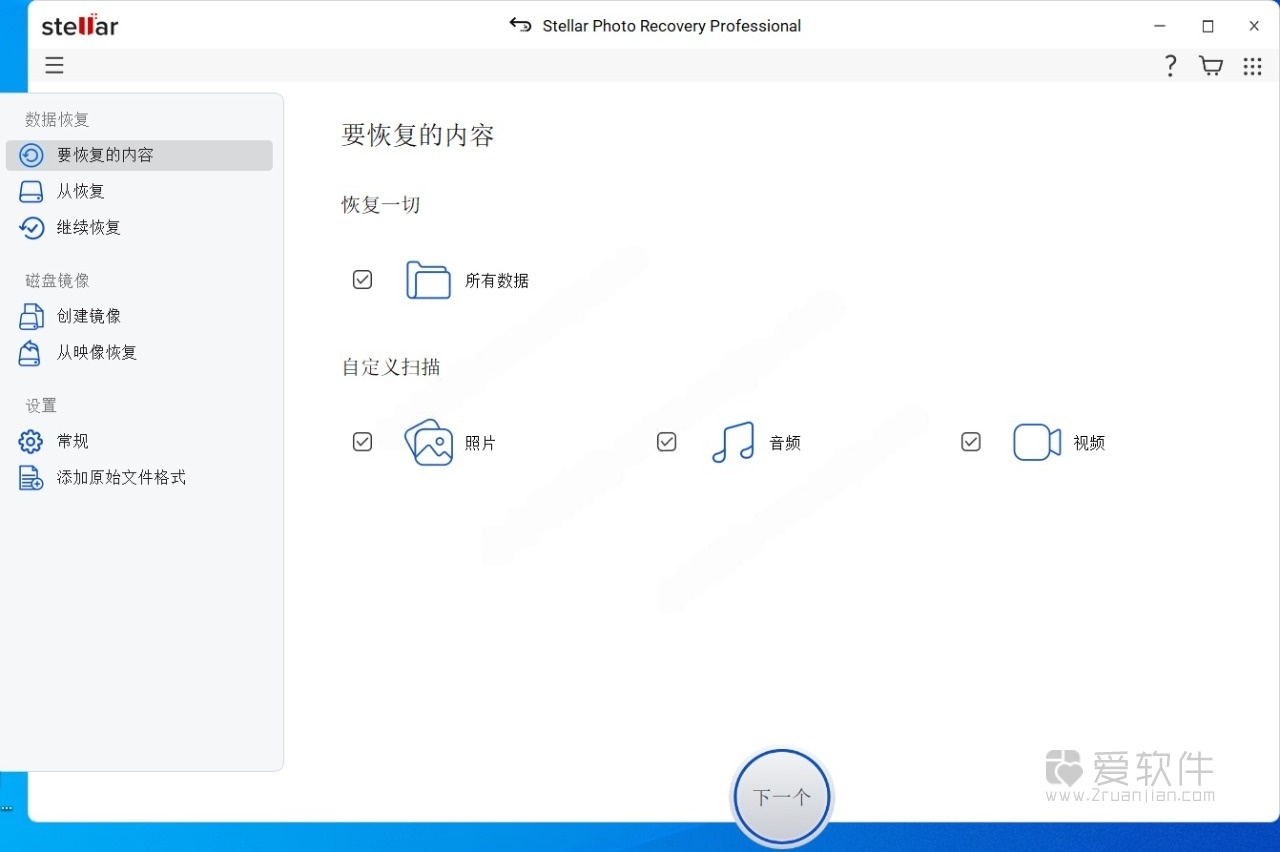
Task: Uncheck the 音频 checkbox
Action: pos(666,441)
